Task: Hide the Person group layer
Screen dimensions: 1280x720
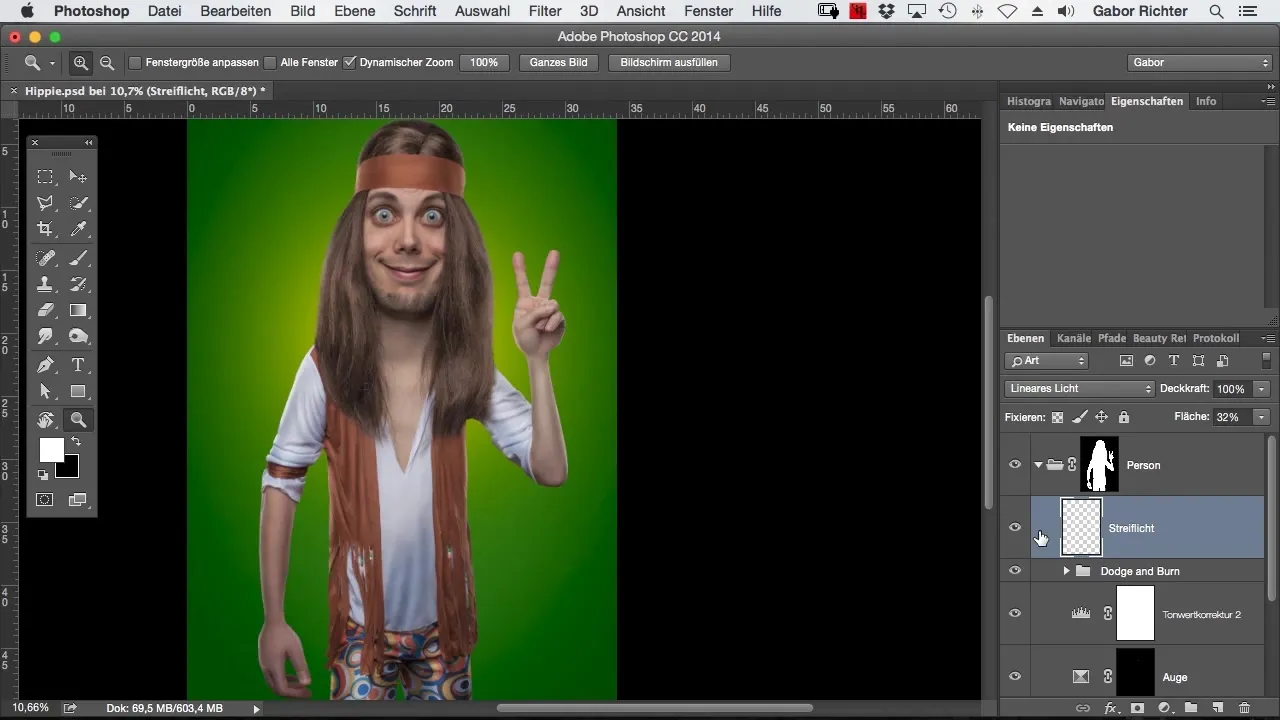Action: [x=1015, y=464]
